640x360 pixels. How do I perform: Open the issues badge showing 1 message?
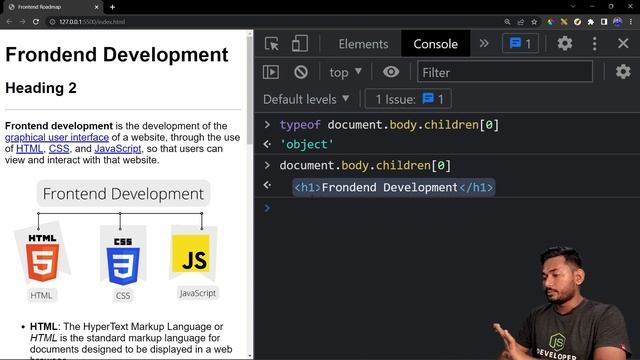coord(520,43)
